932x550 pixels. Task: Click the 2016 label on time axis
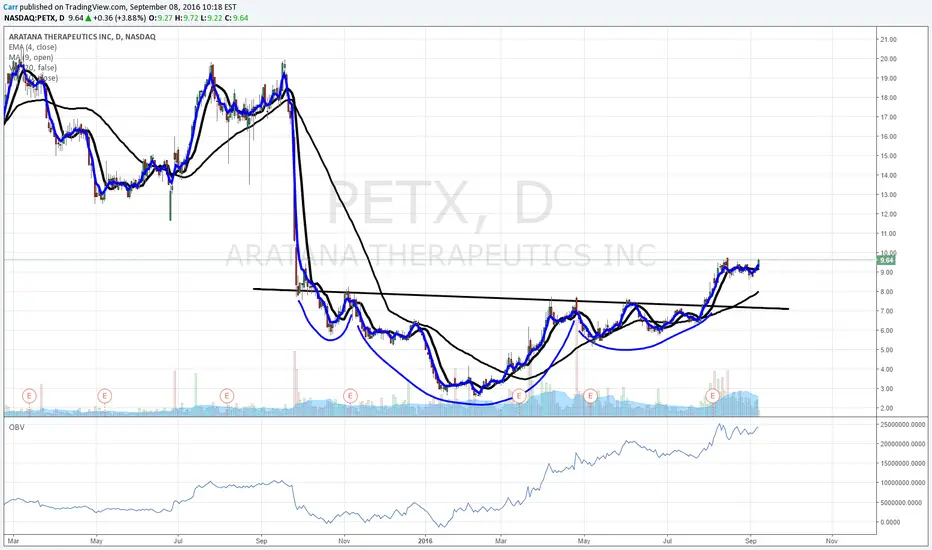[425, 541]
